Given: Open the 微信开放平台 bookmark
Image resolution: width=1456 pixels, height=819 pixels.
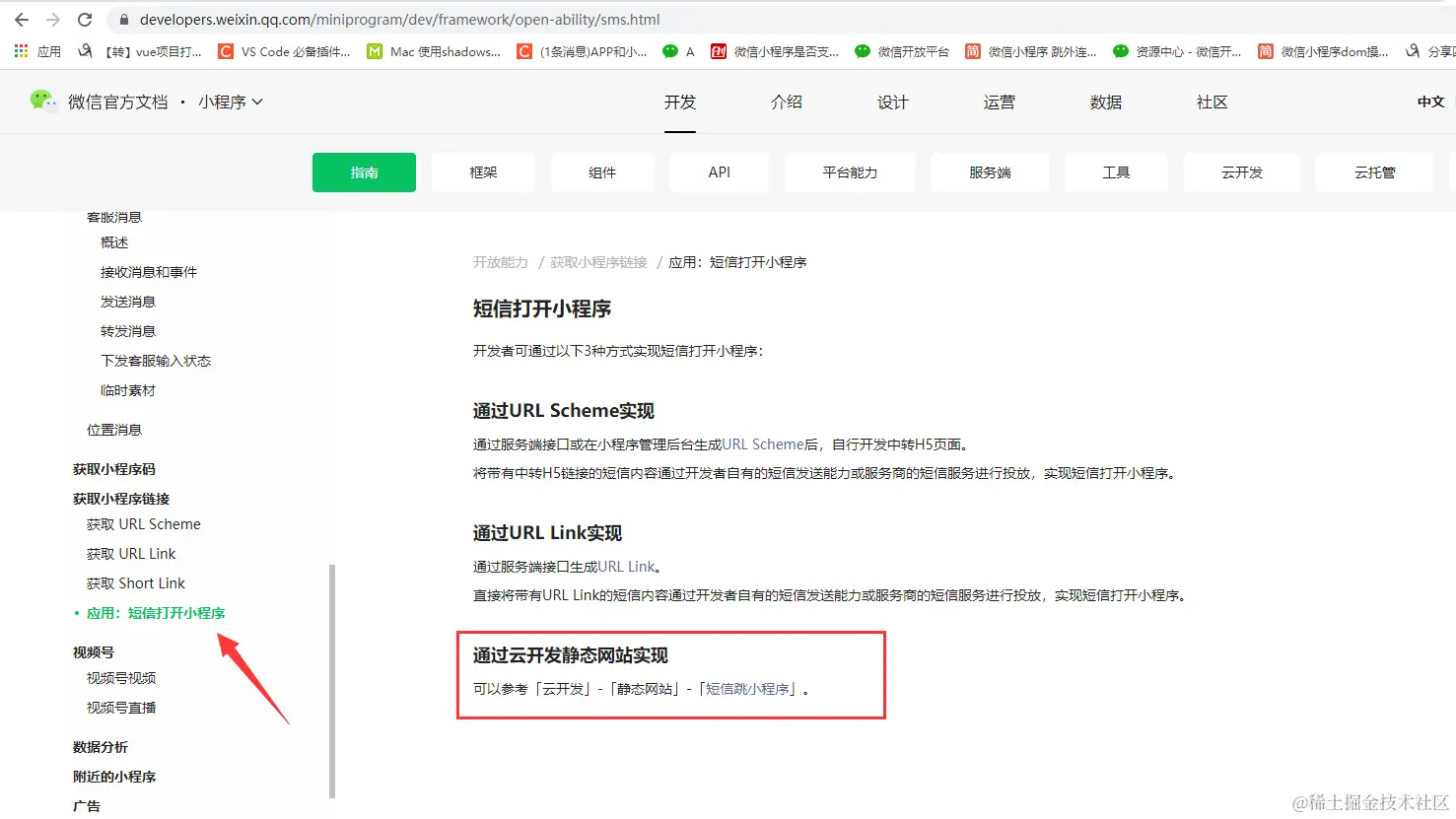Looking at the screenshot, I should coord(902,51).
